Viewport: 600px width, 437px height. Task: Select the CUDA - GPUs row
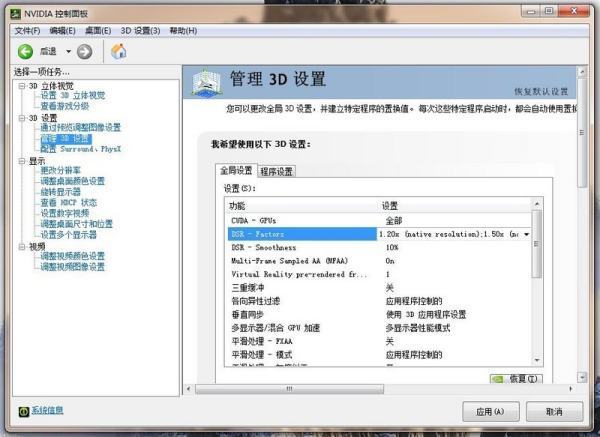pos(379,221)
